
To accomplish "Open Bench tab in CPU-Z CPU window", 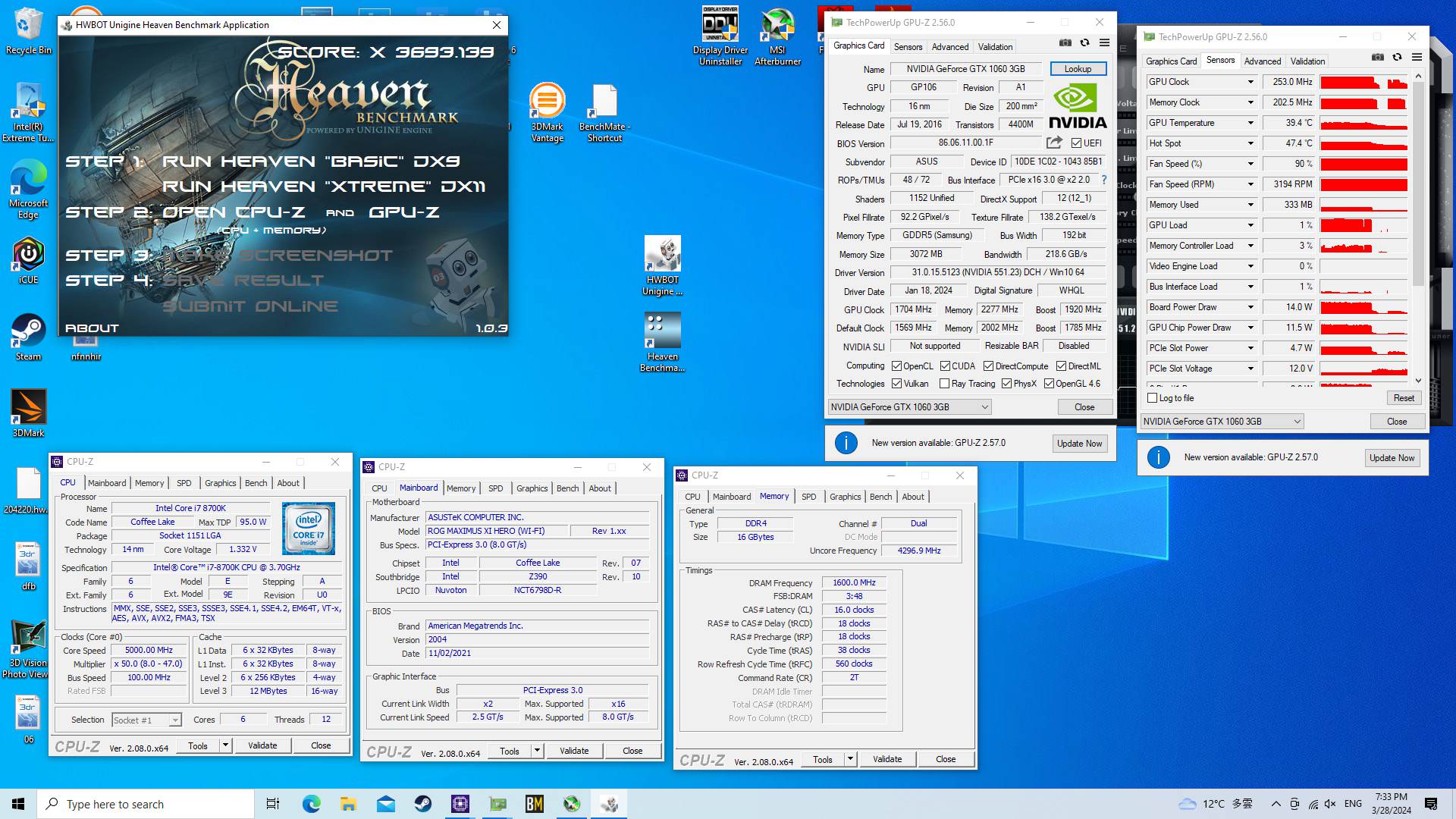I will [256, 483].
